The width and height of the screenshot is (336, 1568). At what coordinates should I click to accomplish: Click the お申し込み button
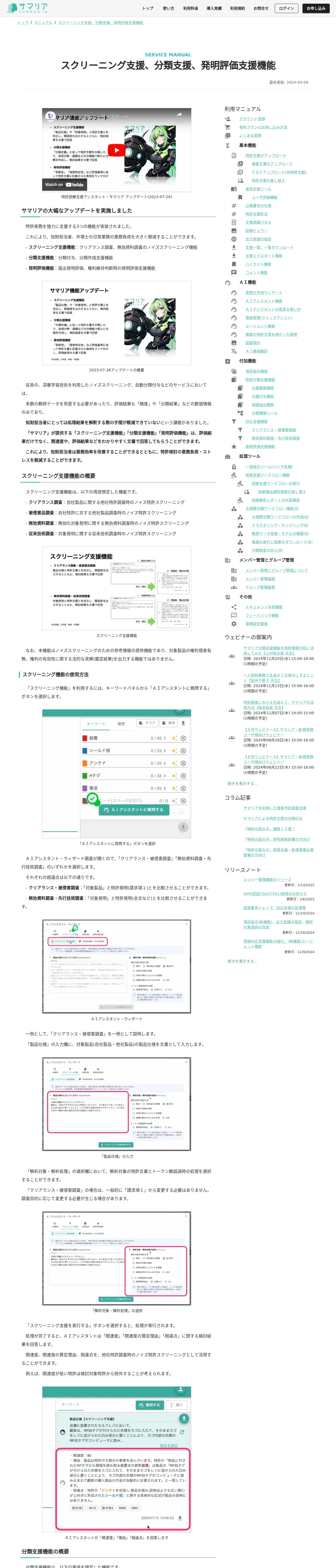pos(316,9)
